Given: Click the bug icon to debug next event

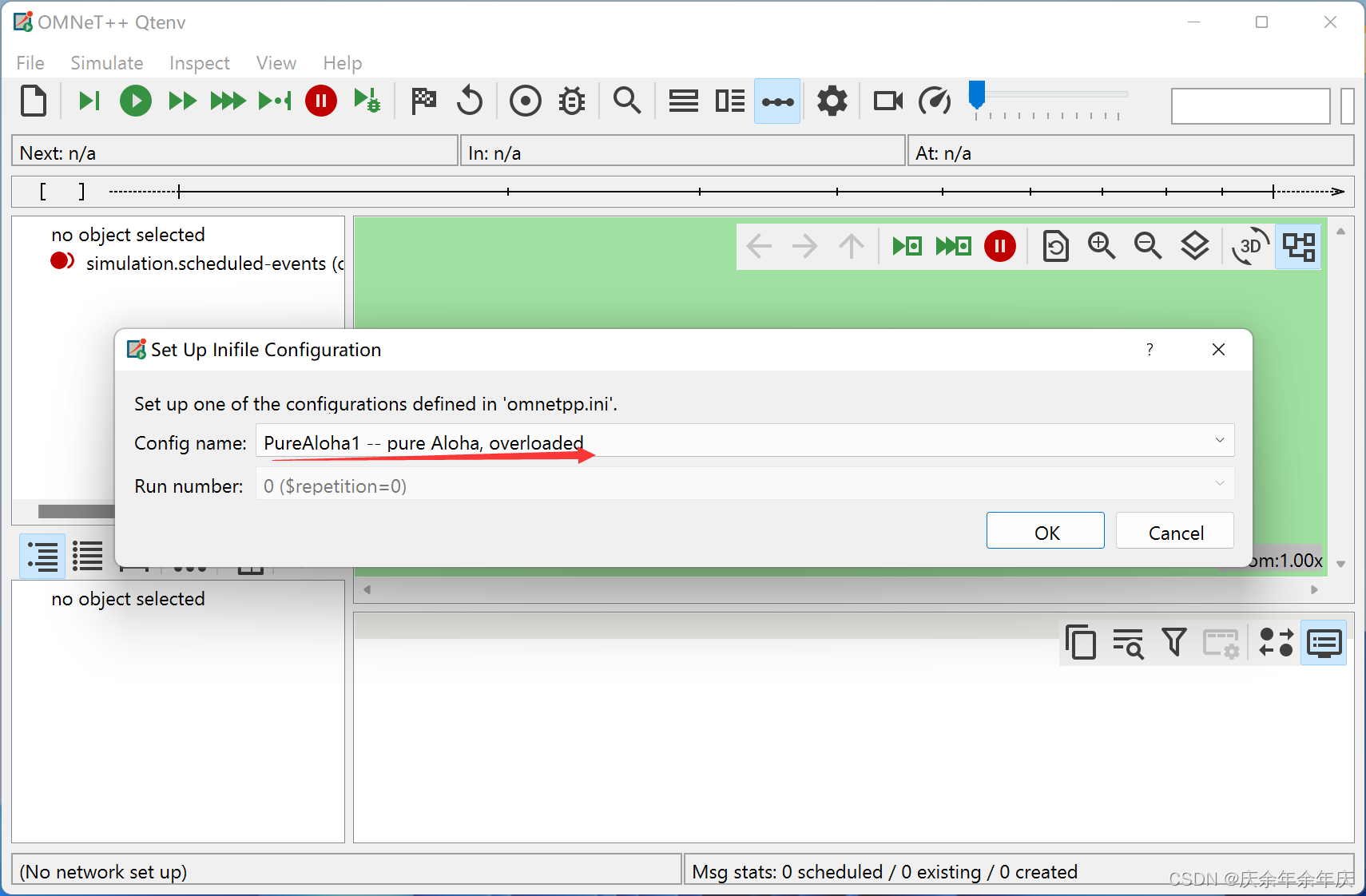Looking at the screenshot, I should point(572,101).
